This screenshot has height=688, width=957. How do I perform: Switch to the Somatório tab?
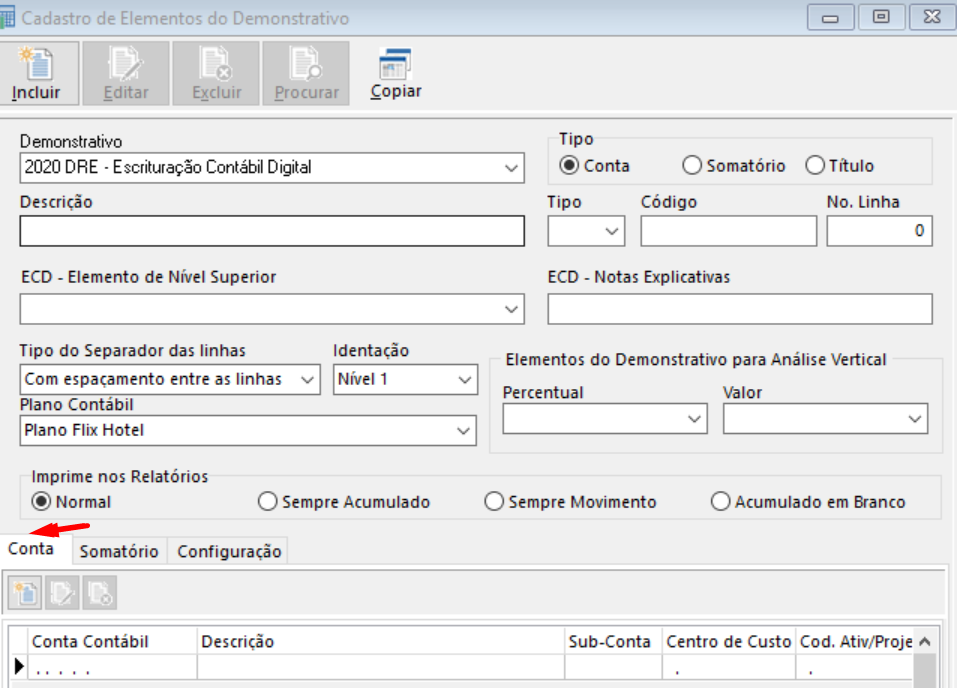click(119, 551)
